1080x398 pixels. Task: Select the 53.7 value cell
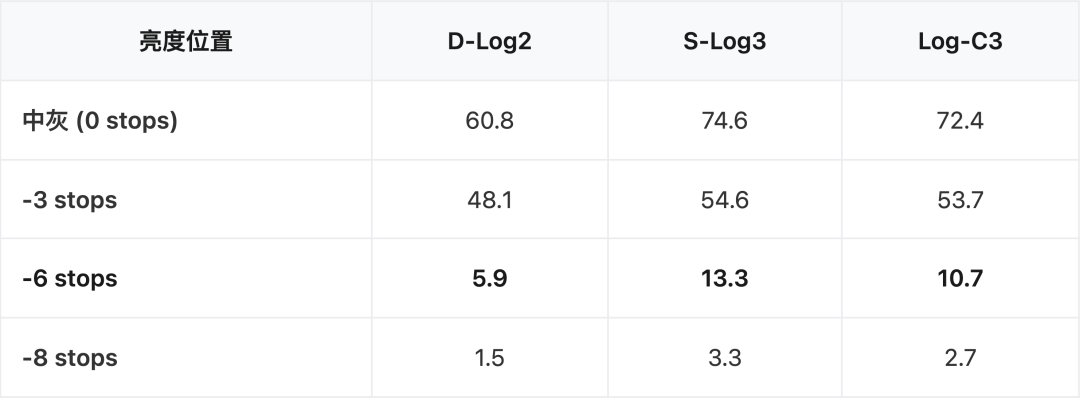pyautogui.click(x=960, y=200)
